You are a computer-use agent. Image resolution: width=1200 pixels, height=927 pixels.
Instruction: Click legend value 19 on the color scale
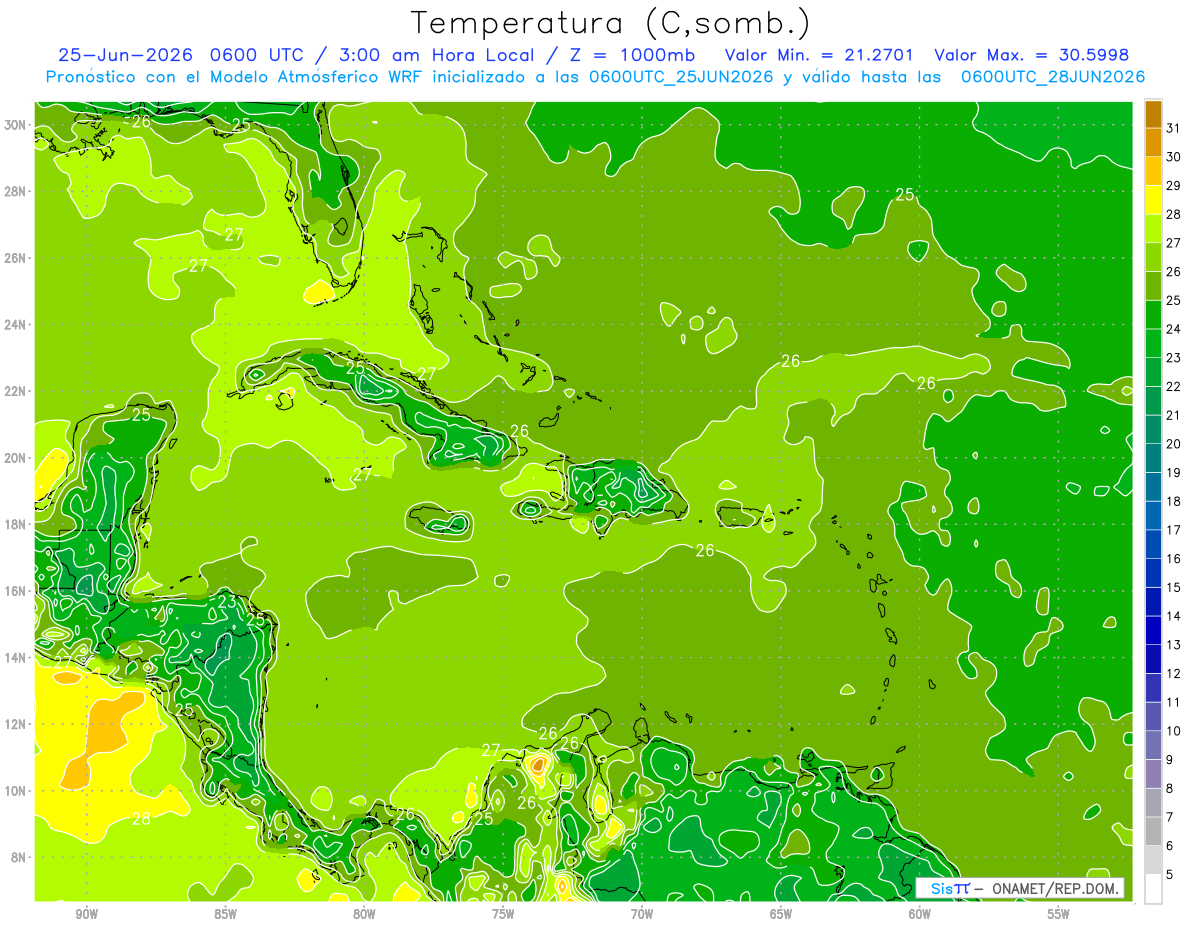(1173, 473)
